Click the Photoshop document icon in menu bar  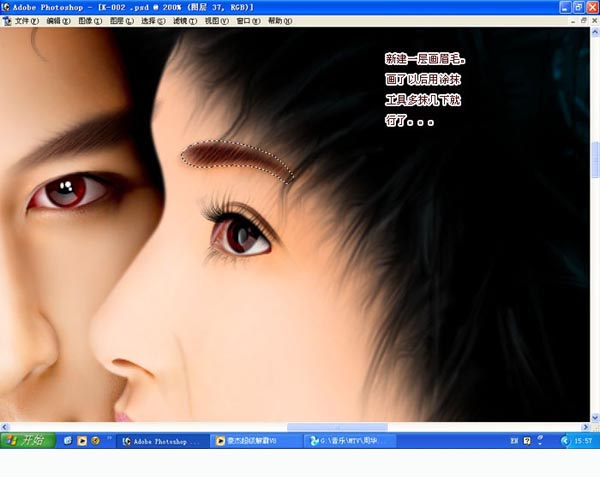tap(7, 21)
